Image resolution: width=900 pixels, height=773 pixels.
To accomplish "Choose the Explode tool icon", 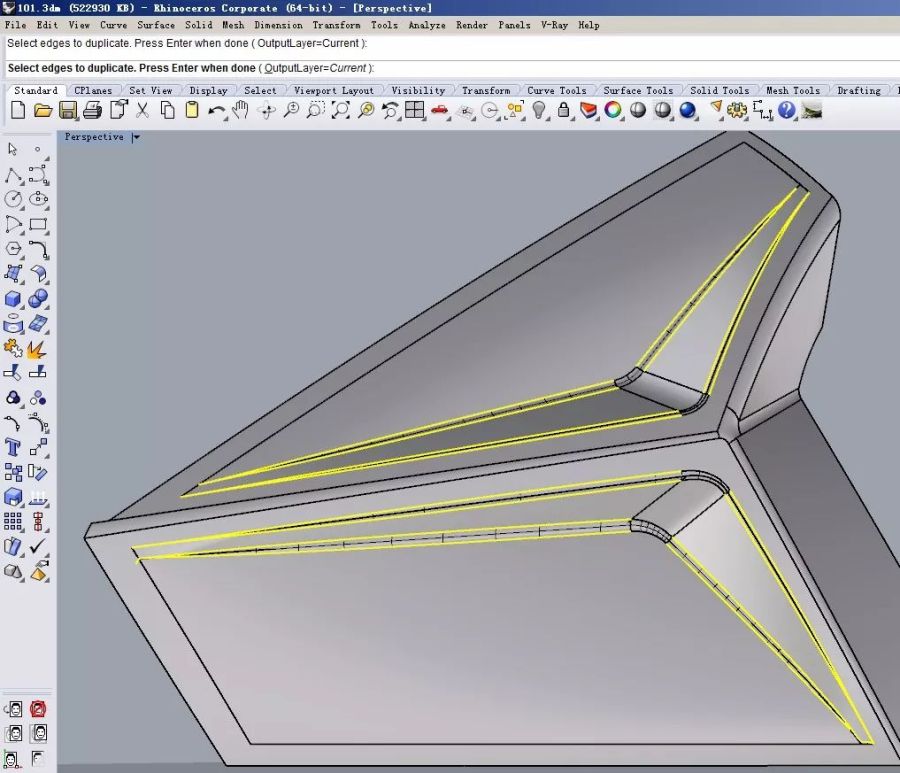I will 37,349.
